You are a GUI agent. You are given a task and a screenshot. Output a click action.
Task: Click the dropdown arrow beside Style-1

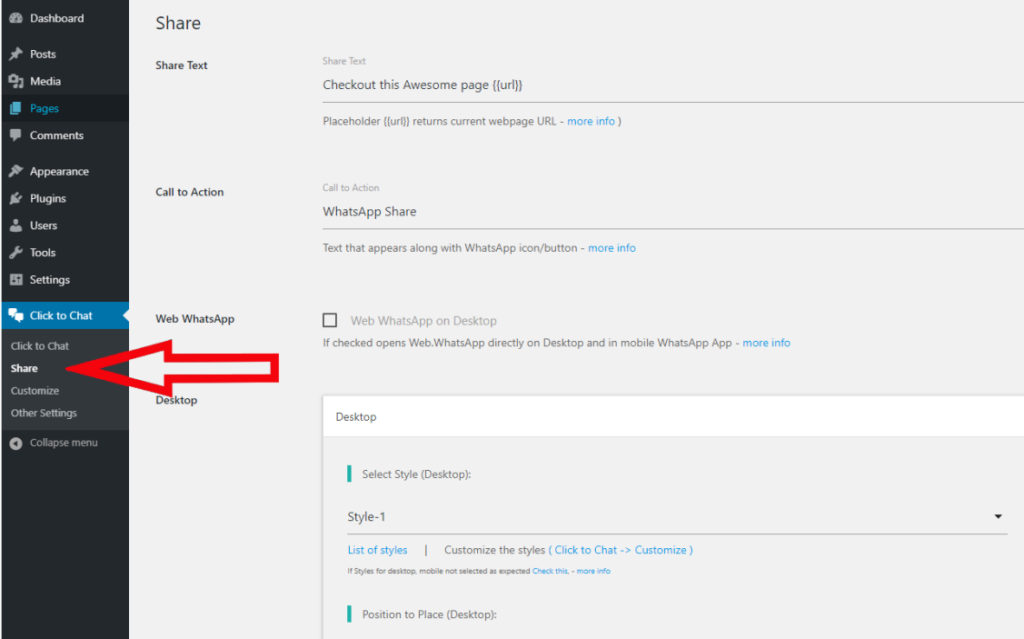coord(998,517)
